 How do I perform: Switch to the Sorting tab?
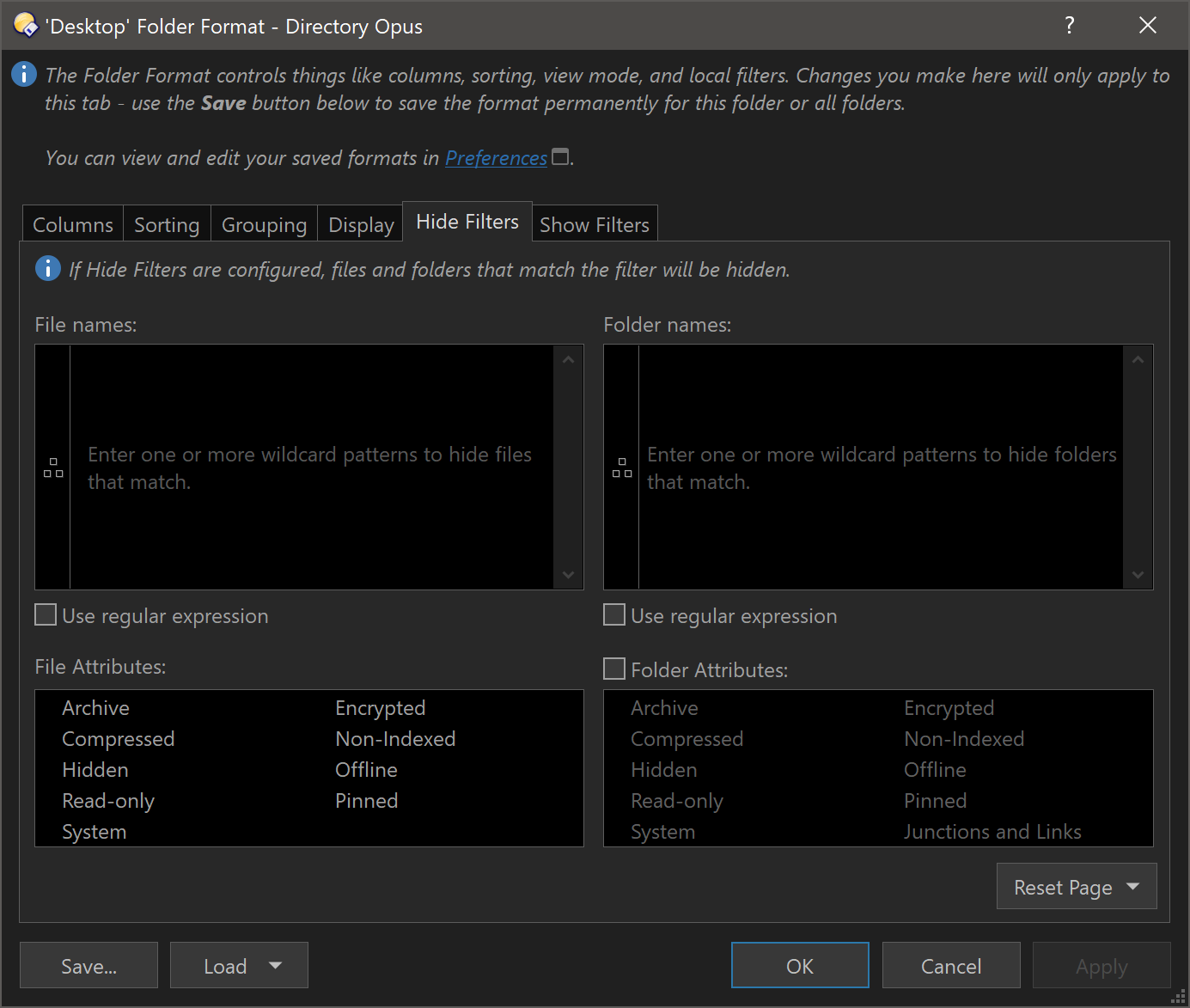coord(167,224)
